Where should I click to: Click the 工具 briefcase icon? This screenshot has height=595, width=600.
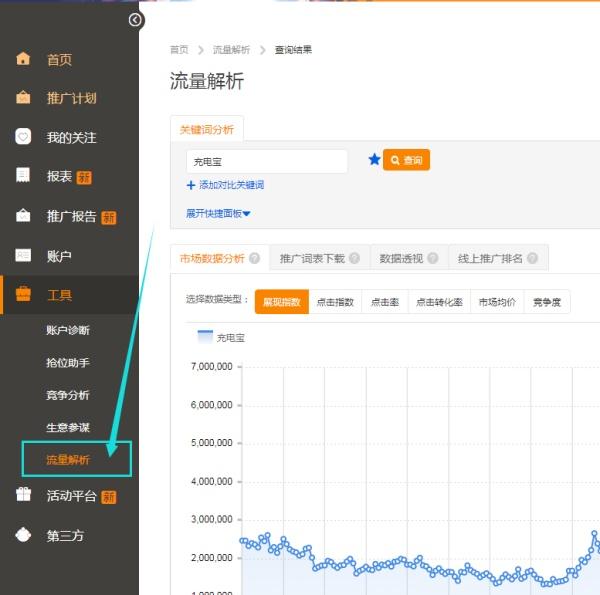pos(23,294)
